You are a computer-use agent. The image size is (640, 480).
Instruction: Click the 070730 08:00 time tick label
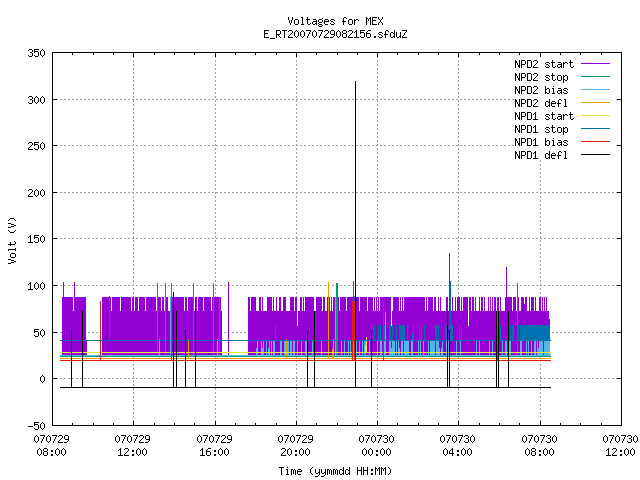click(539, 446)
